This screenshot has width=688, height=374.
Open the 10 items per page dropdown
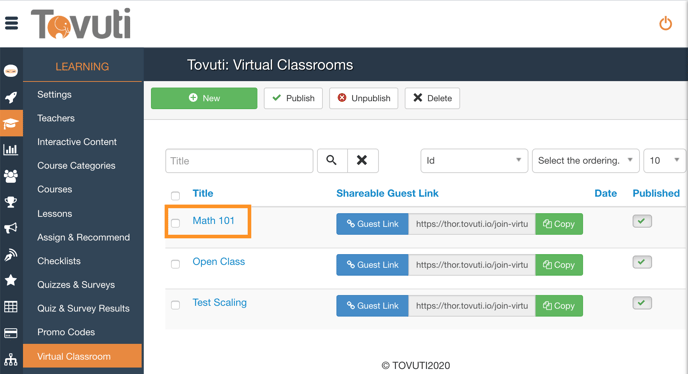(665, 161)
